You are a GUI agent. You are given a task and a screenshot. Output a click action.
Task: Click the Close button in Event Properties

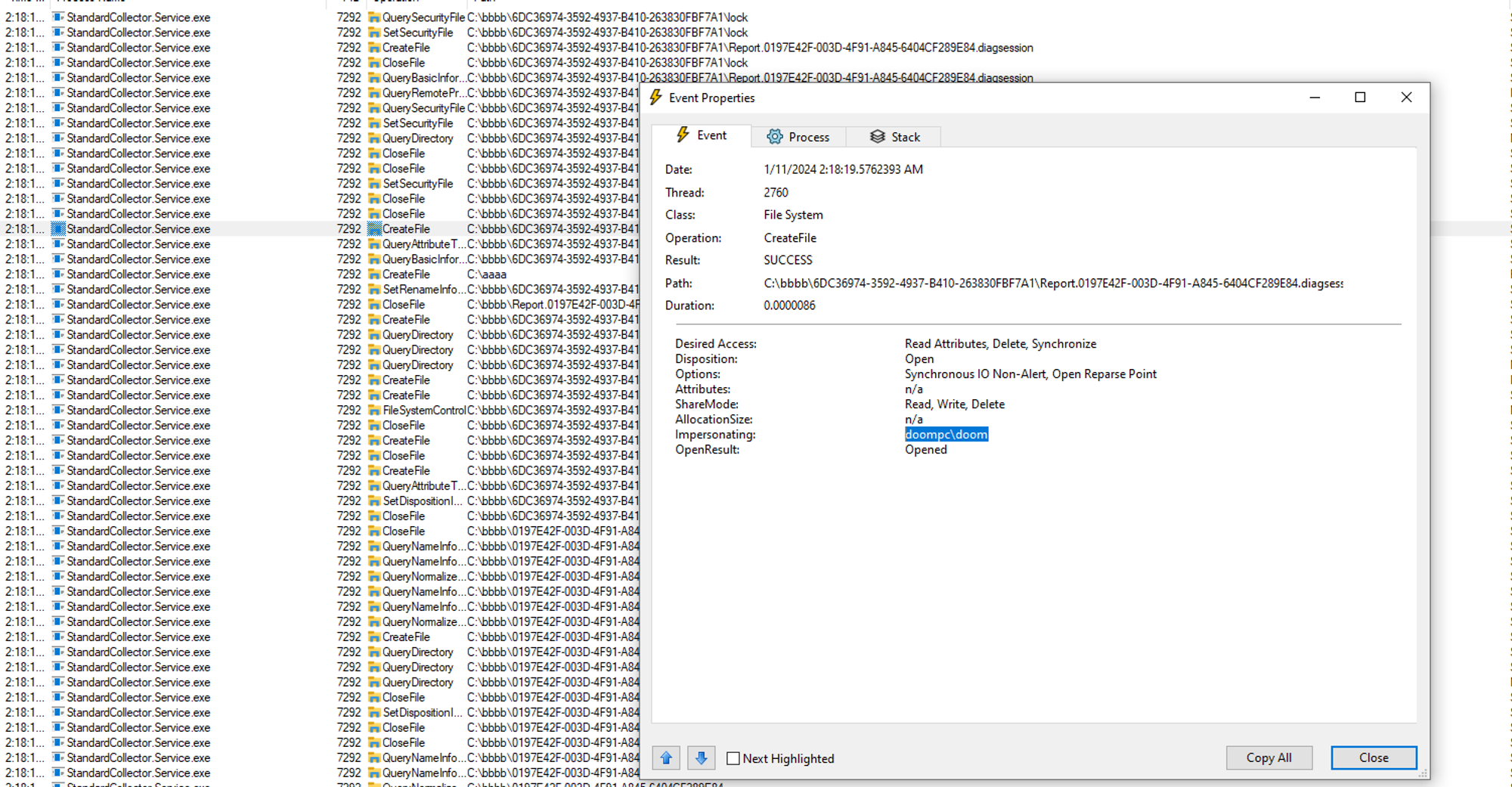pos(1373,758)
